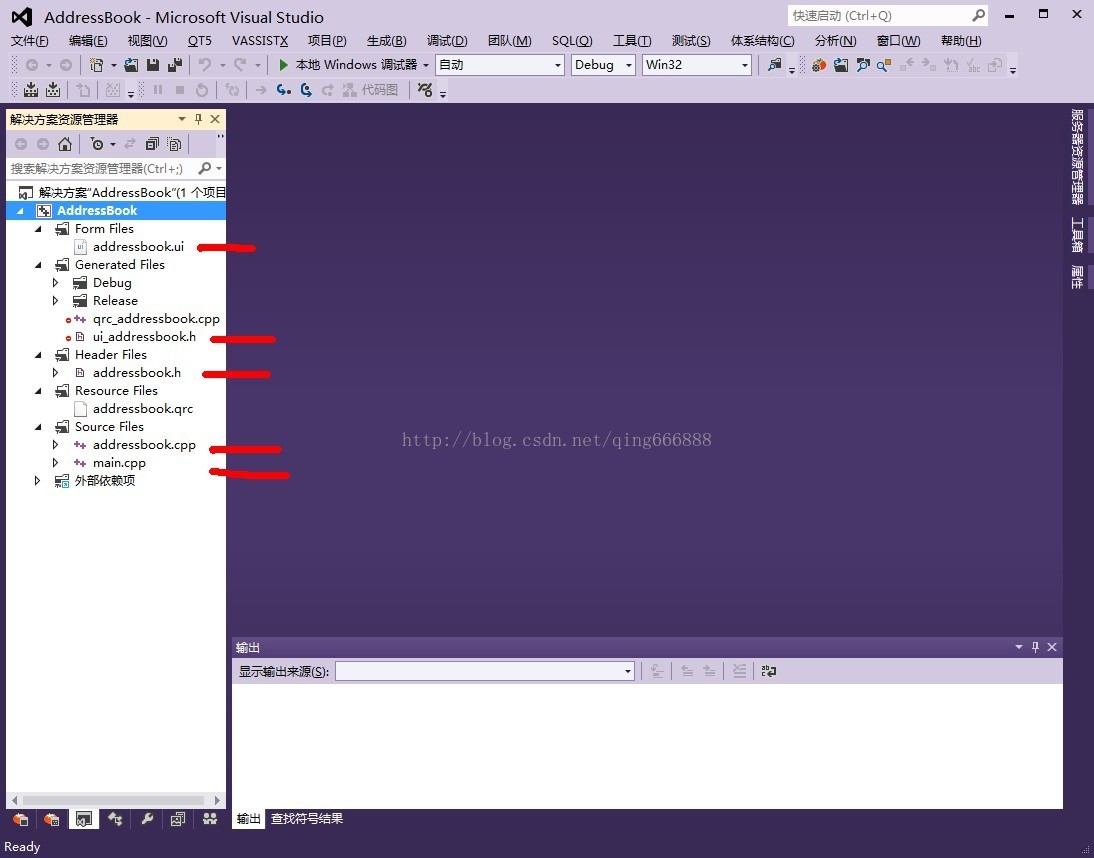The height and width of the screenshot is (858, 1094).
Task: Click the Step Over debug icon
Action: click(306, 90)
